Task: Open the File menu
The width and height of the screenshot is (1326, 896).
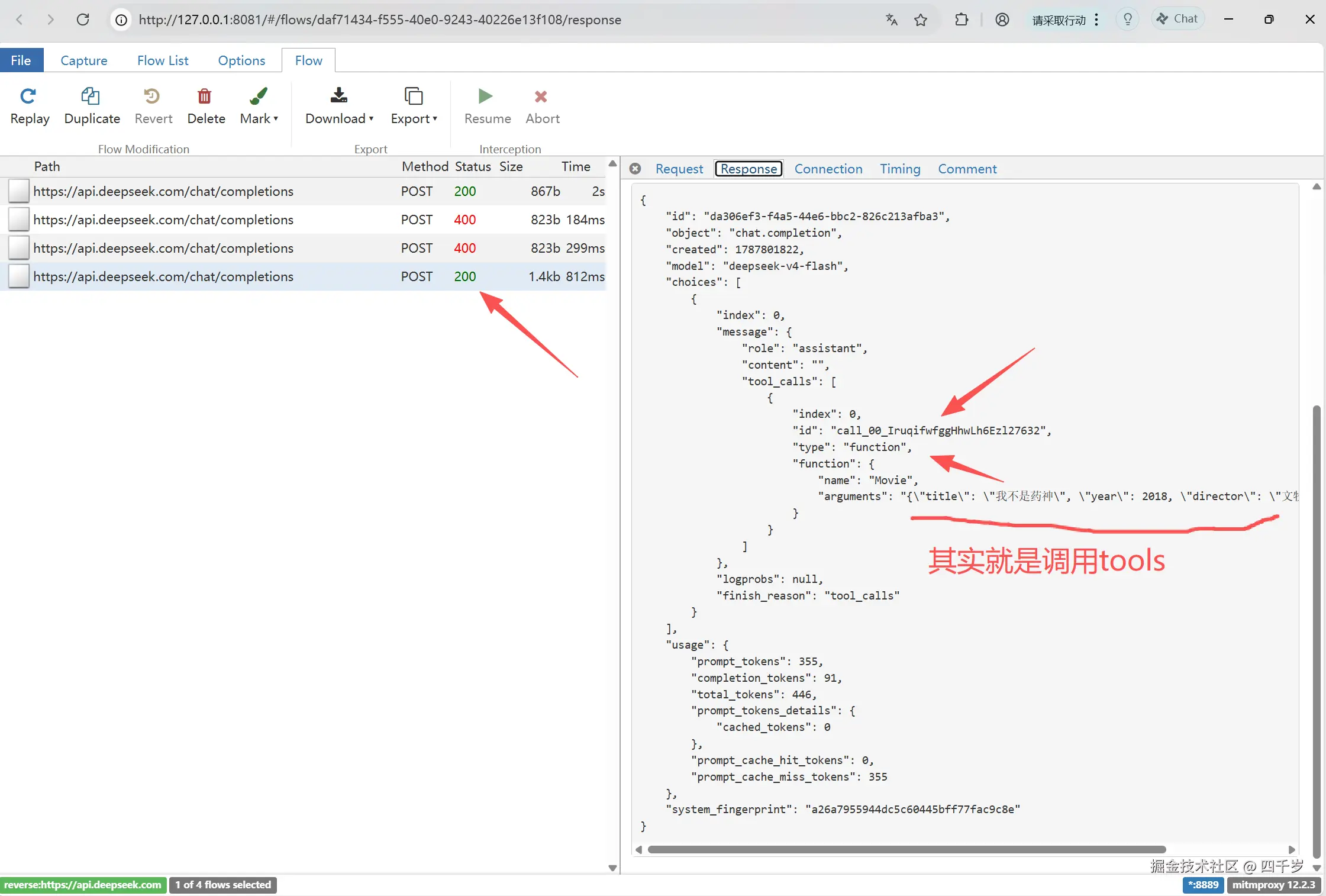Action: pyautogui.click(x=21, y=60)
